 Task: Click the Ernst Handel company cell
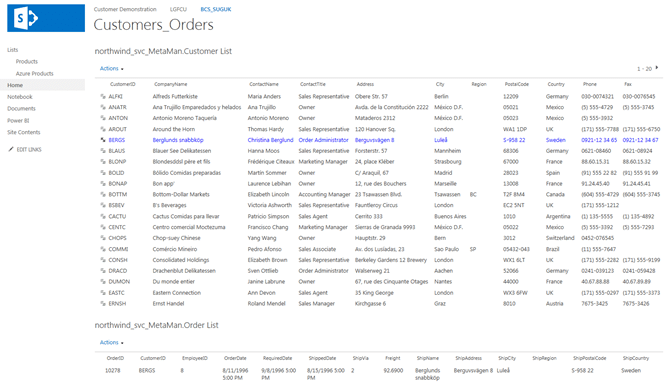pos(168,304)
